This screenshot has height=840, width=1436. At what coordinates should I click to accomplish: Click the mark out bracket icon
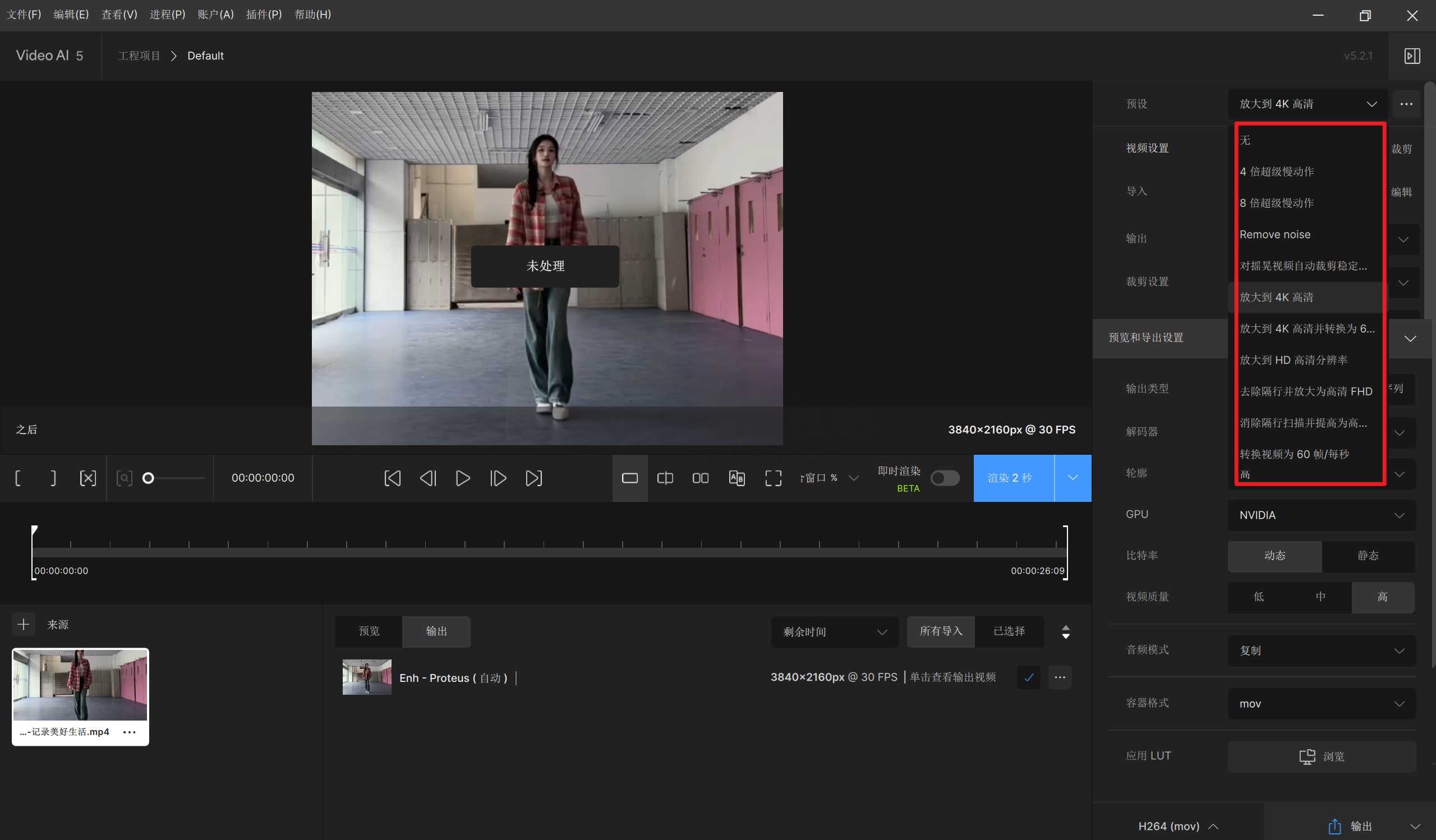tap(52, 478)
